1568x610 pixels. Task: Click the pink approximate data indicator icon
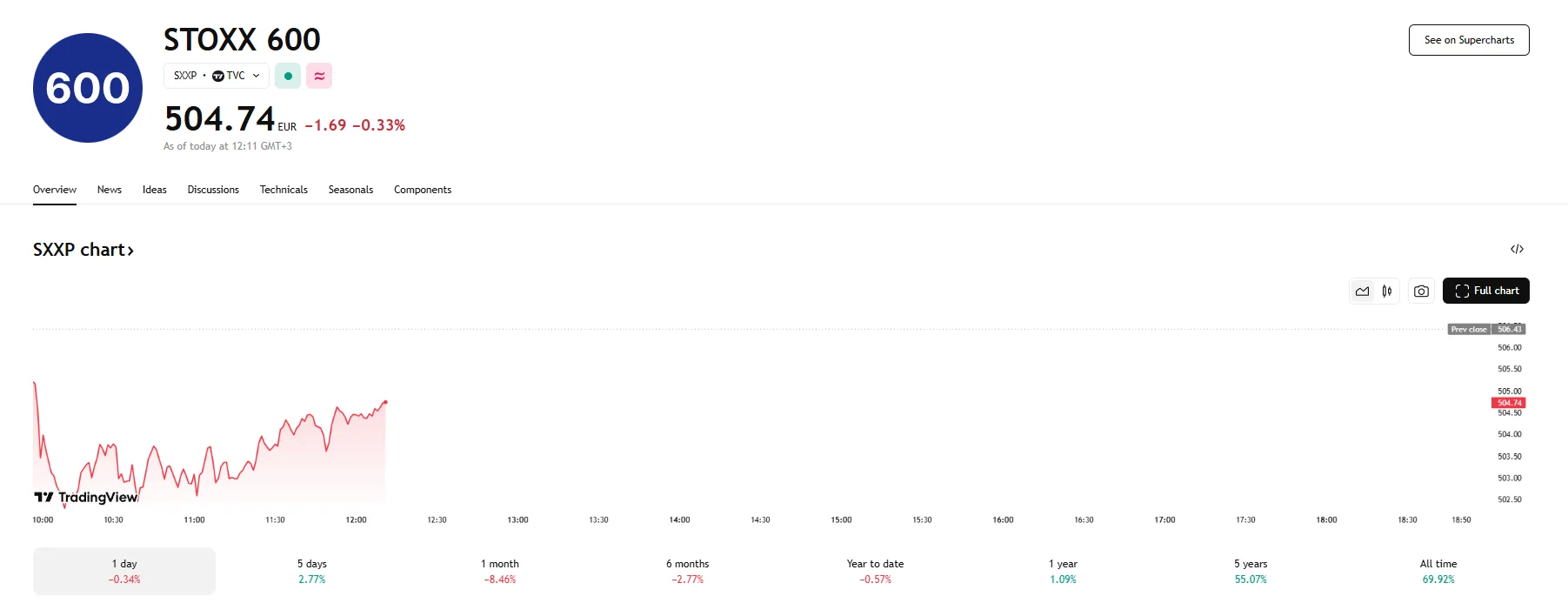tap(319, 76)
